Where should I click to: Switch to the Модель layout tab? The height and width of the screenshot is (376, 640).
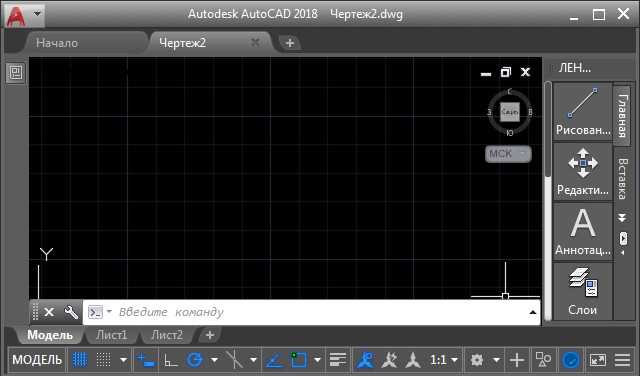50,335
